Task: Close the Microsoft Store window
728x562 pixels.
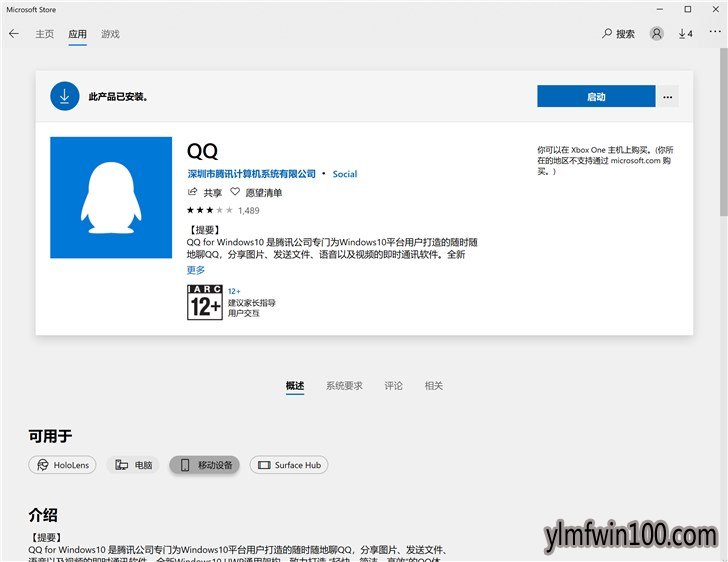Action: click(715, 9)
